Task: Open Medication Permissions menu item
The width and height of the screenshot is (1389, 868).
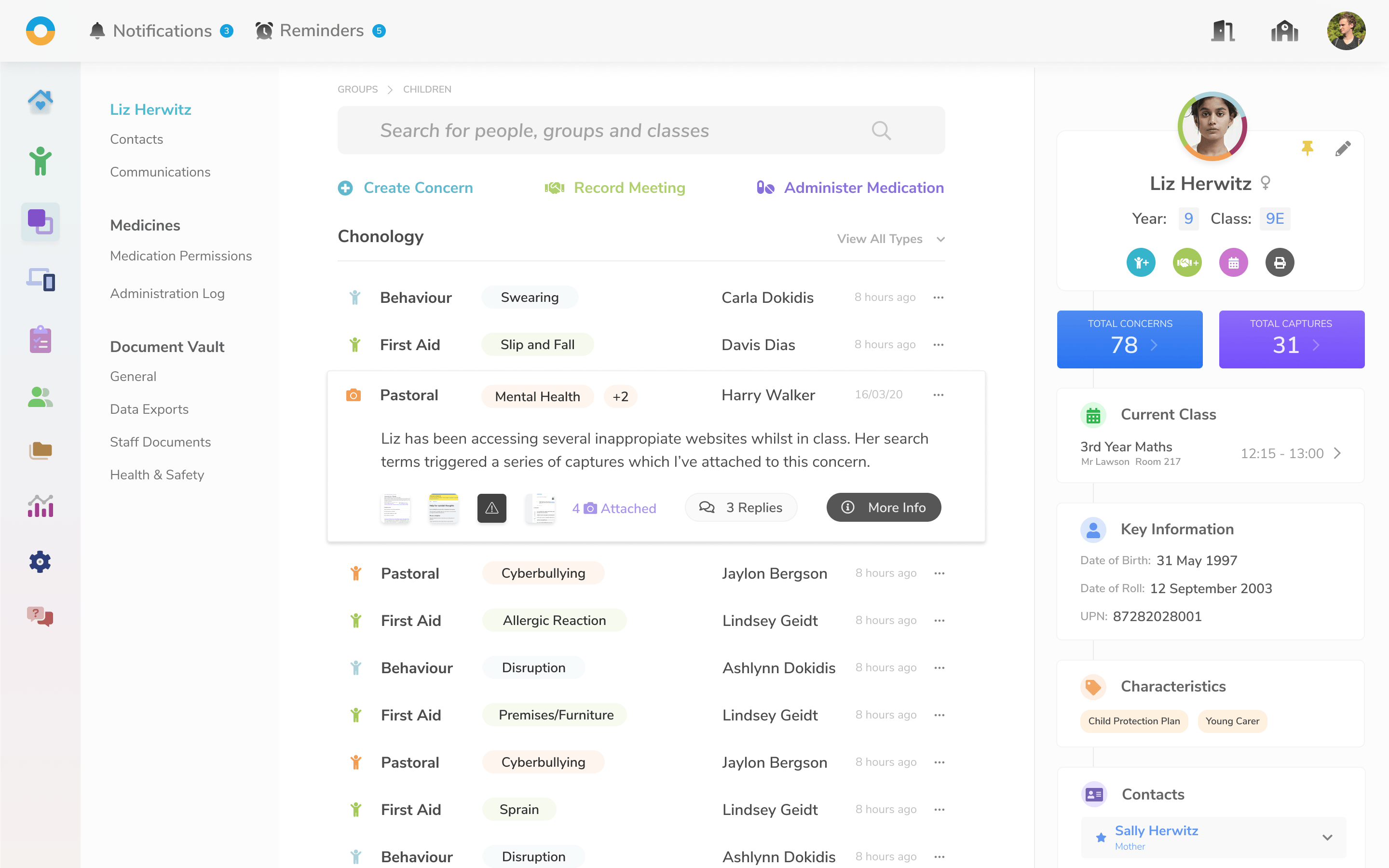Action: pyautogui.click(x=181, y=256)
